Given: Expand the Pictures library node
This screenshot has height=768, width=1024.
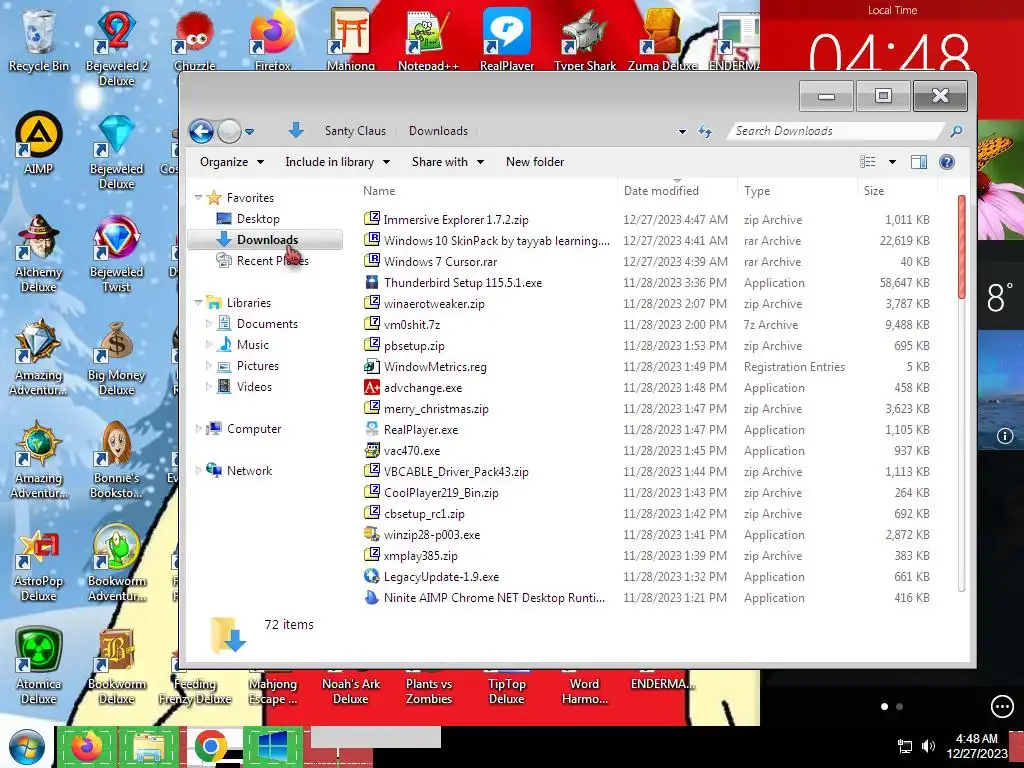Looking at the screenshot, I should (x=208, y=366).
